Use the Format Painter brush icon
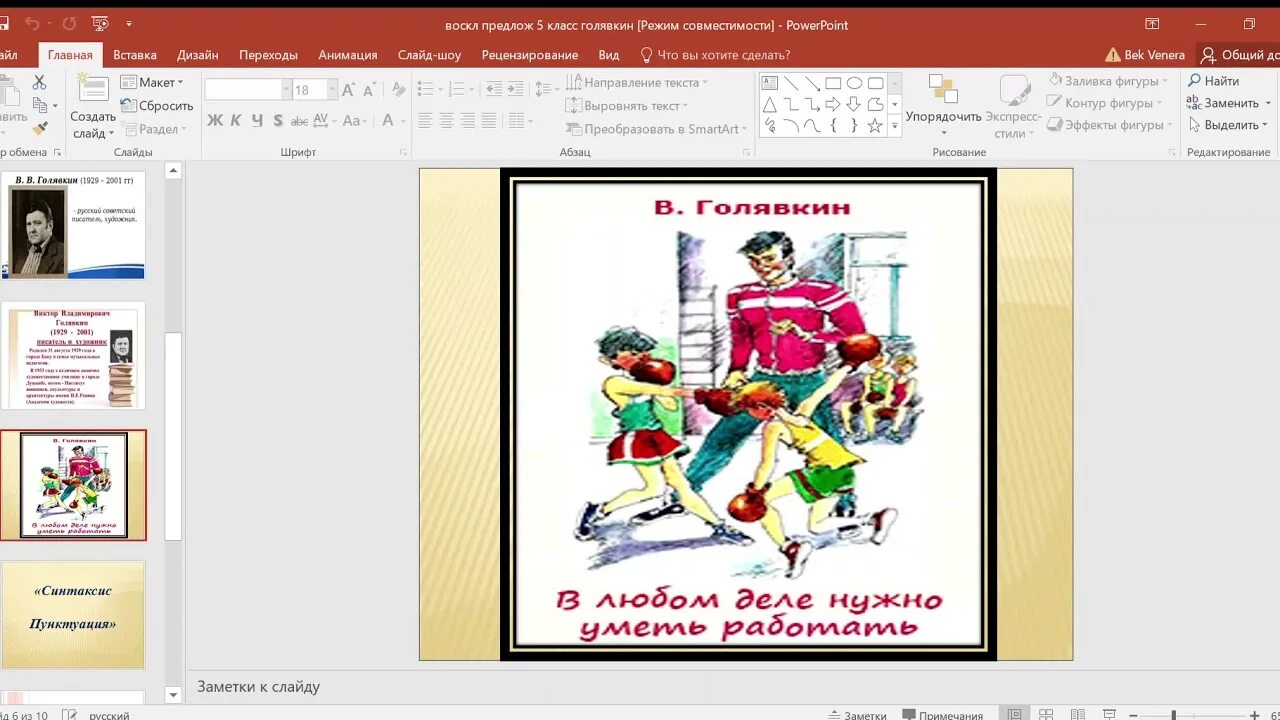 40,128
